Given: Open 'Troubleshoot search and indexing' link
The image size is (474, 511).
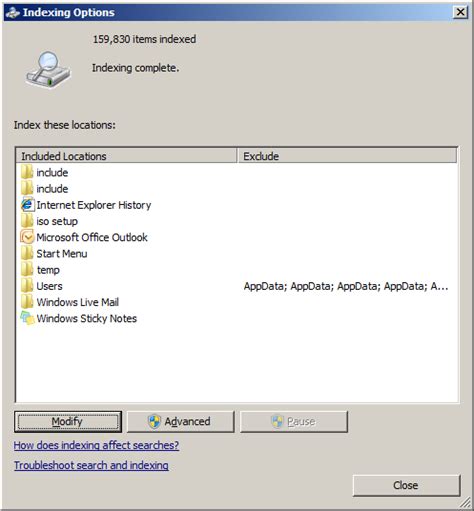Looking at the screenshot, I should click(x=91, y=465).
